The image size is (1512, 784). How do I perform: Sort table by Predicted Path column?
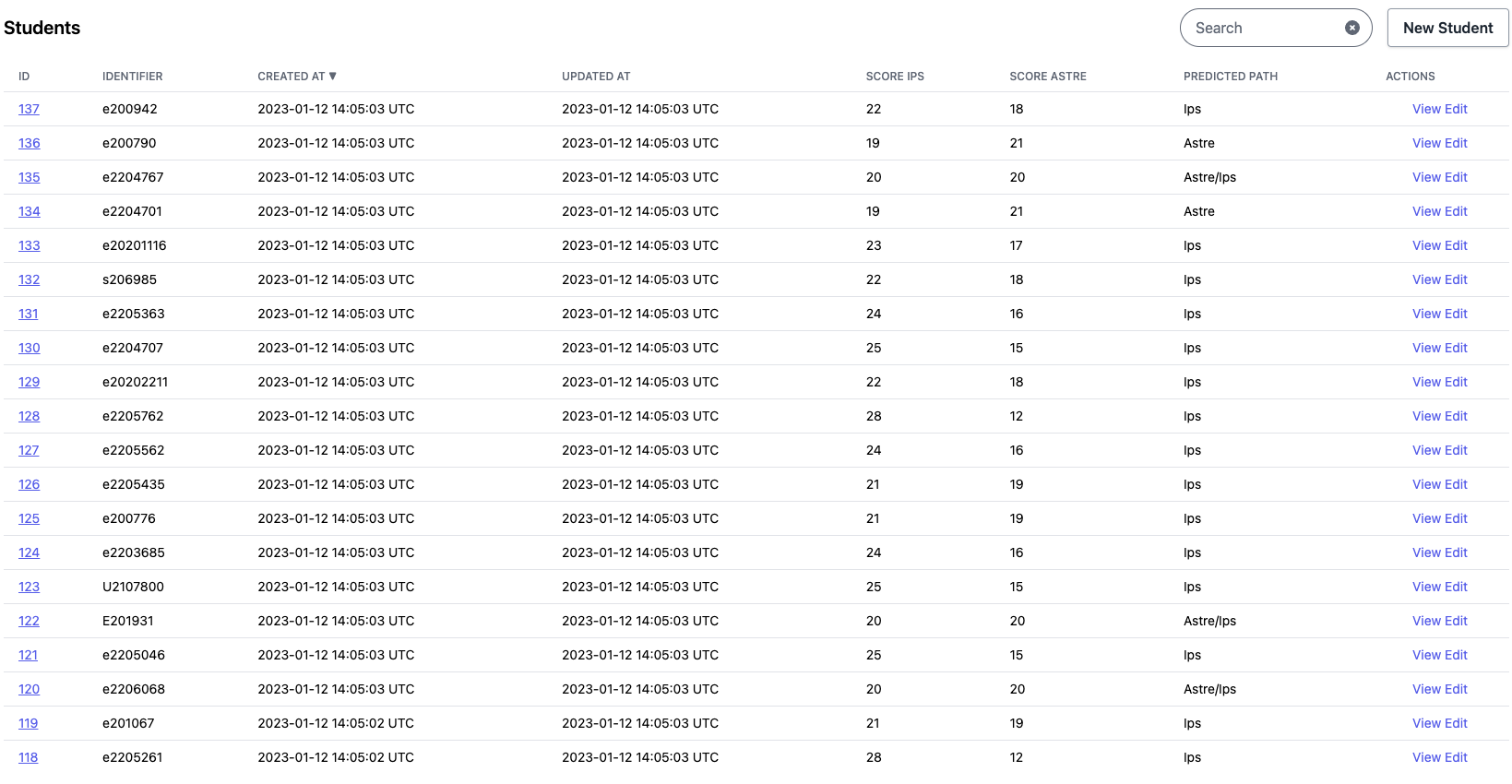click(x=1230, y=76)
